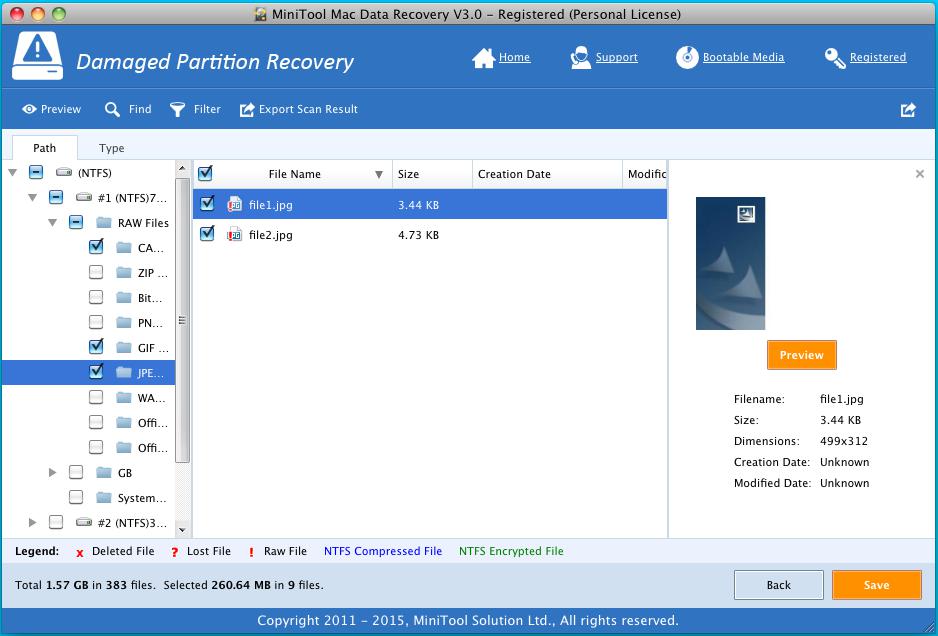The image size is (938, 636).
Task: Click the System... folder icon
Action: [x=104, y=498]
